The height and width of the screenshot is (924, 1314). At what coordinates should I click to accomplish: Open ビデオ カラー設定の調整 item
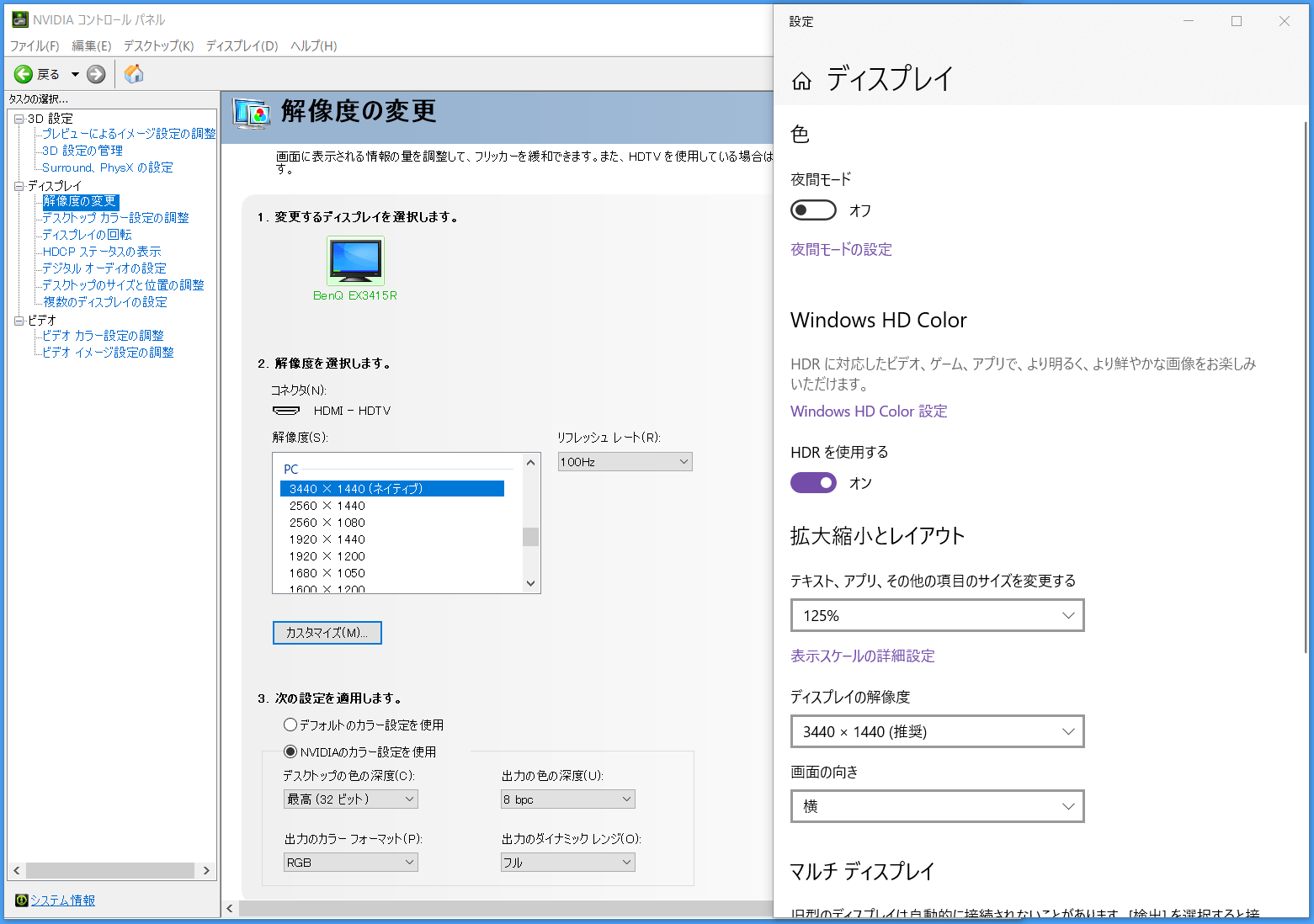pyautogui.click(x=103, y=336)
